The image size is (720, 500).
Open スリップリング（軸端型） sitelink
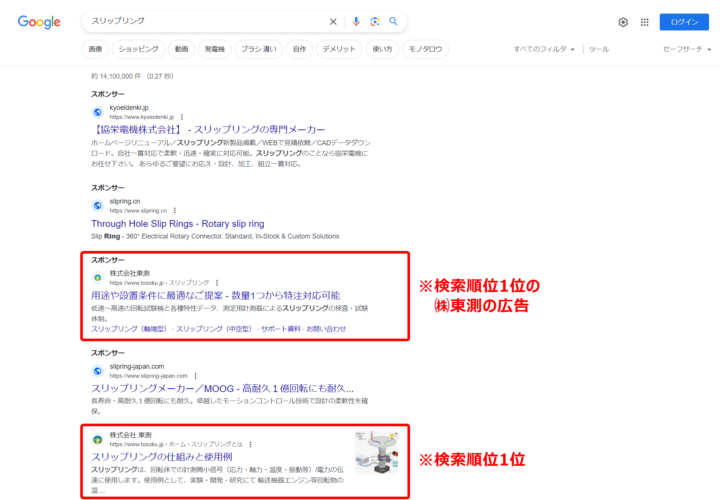pos(129,329)
